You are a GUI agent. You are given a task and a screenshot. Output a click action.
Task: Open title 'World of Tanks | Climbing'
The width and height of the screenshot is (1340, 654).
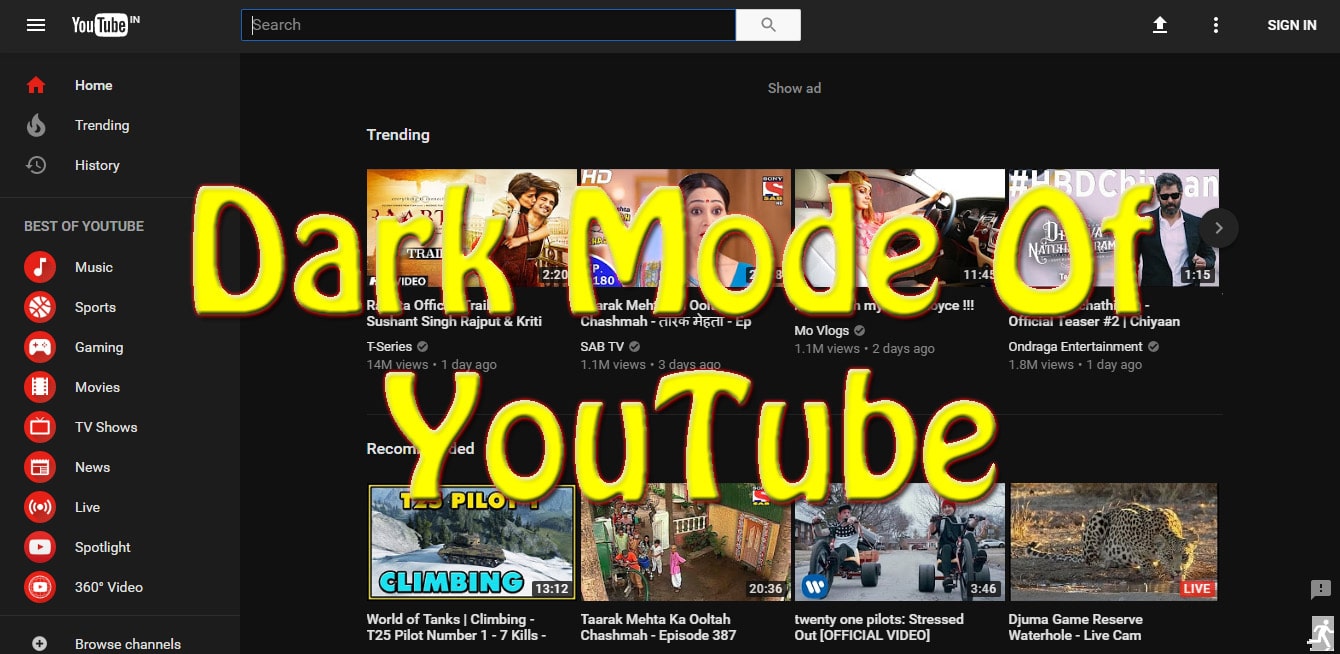456,627
